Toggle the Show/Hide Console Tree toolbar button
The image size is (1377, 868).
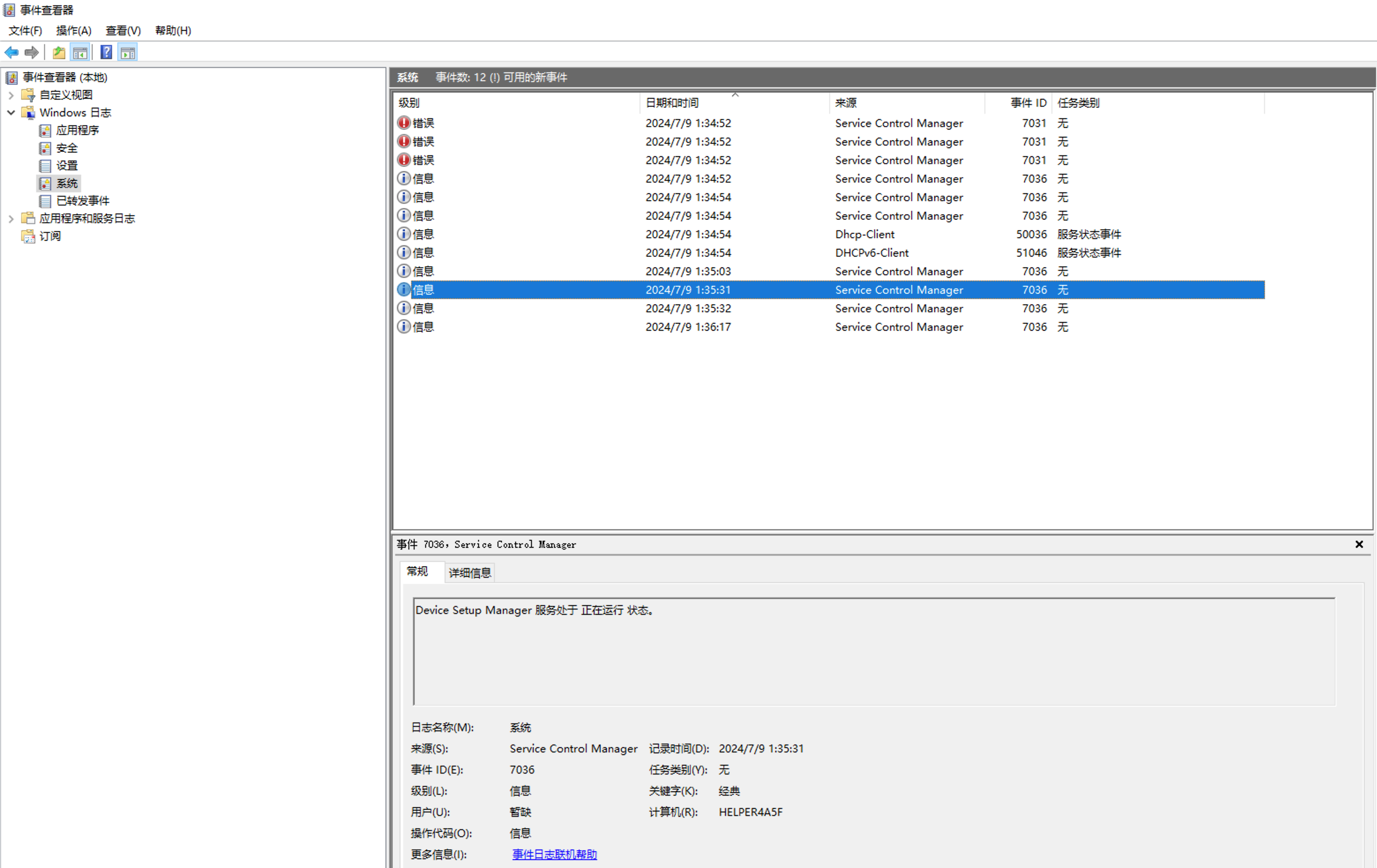point(80,52)
